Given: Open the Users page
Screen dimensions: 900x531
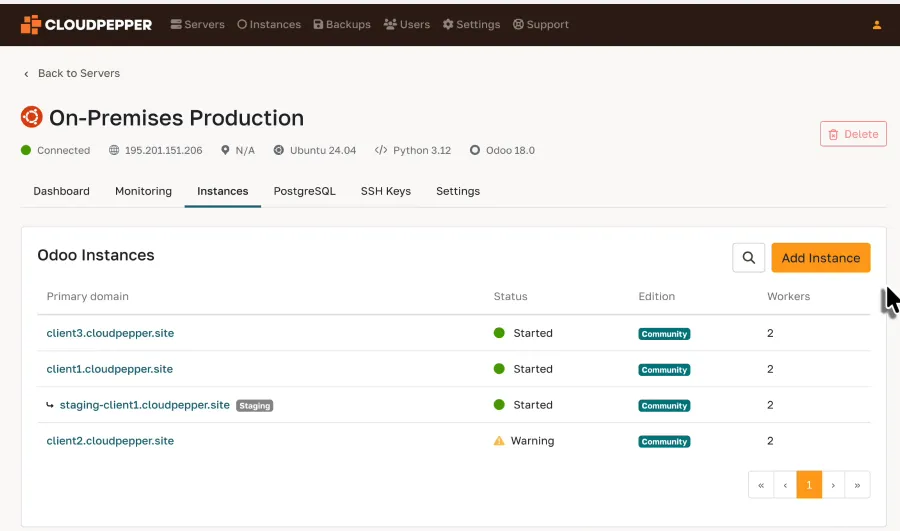Looking at the screenshot, I should click(407, 25).
